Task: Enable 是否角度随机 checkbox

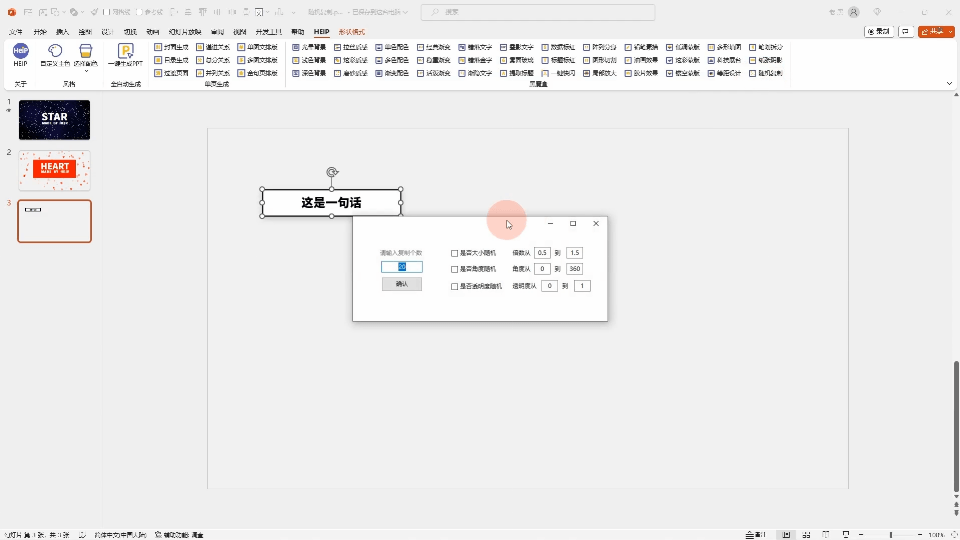Action: [454, 269]
